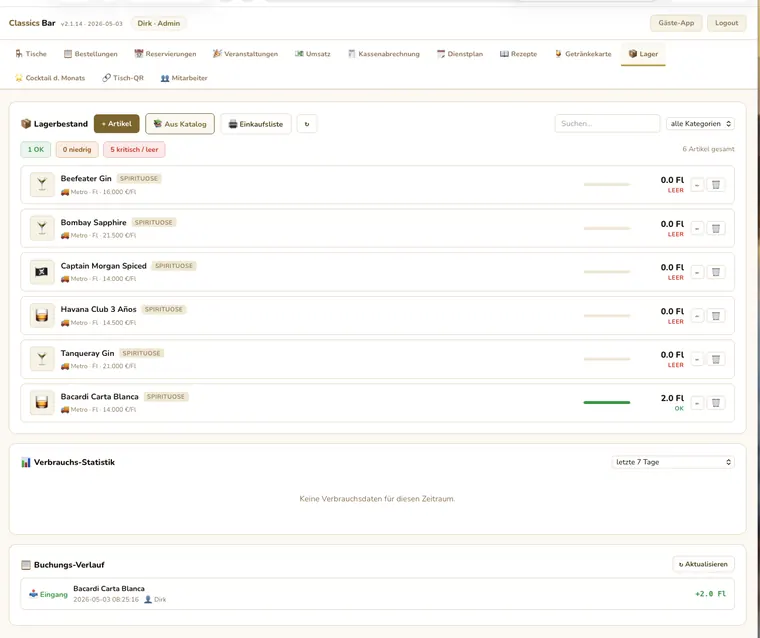Go to the Veranstaltungen tab
The image size is (760, 638).
[245, 54]
